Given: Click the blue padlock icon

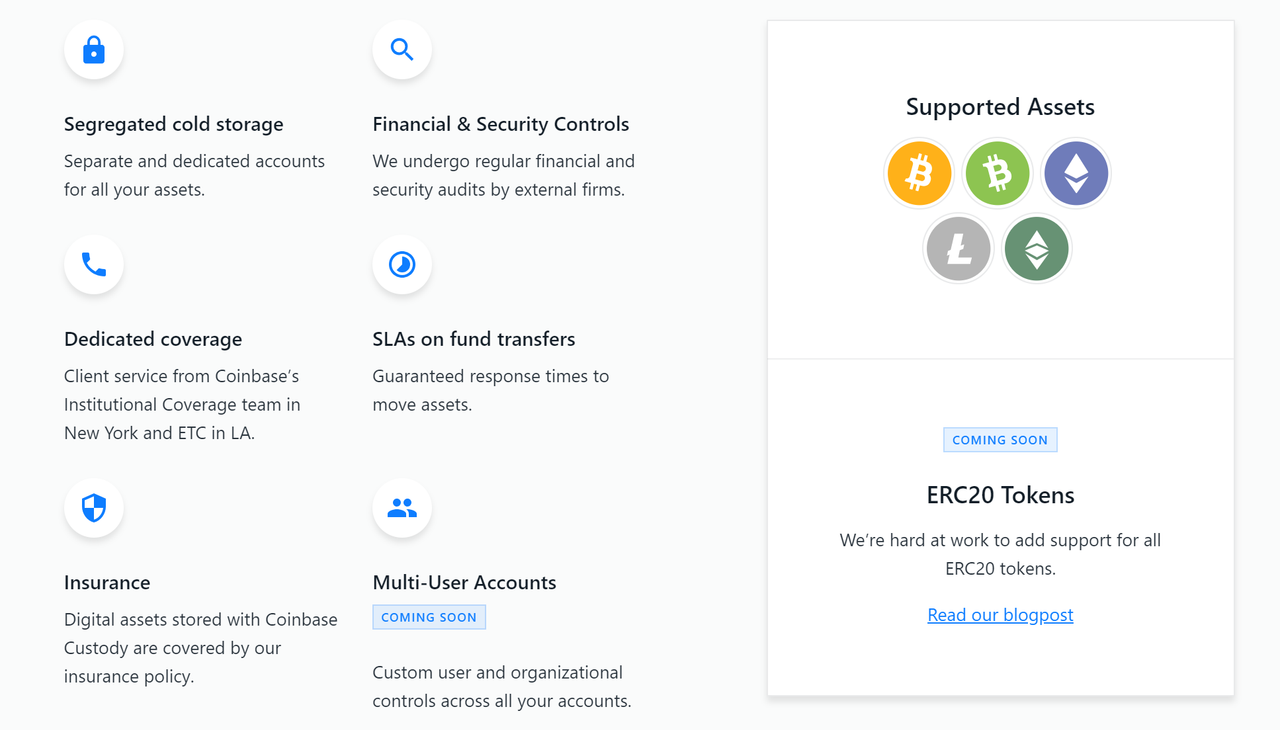Looking at the screenshot, I should (x=94, y=50).
